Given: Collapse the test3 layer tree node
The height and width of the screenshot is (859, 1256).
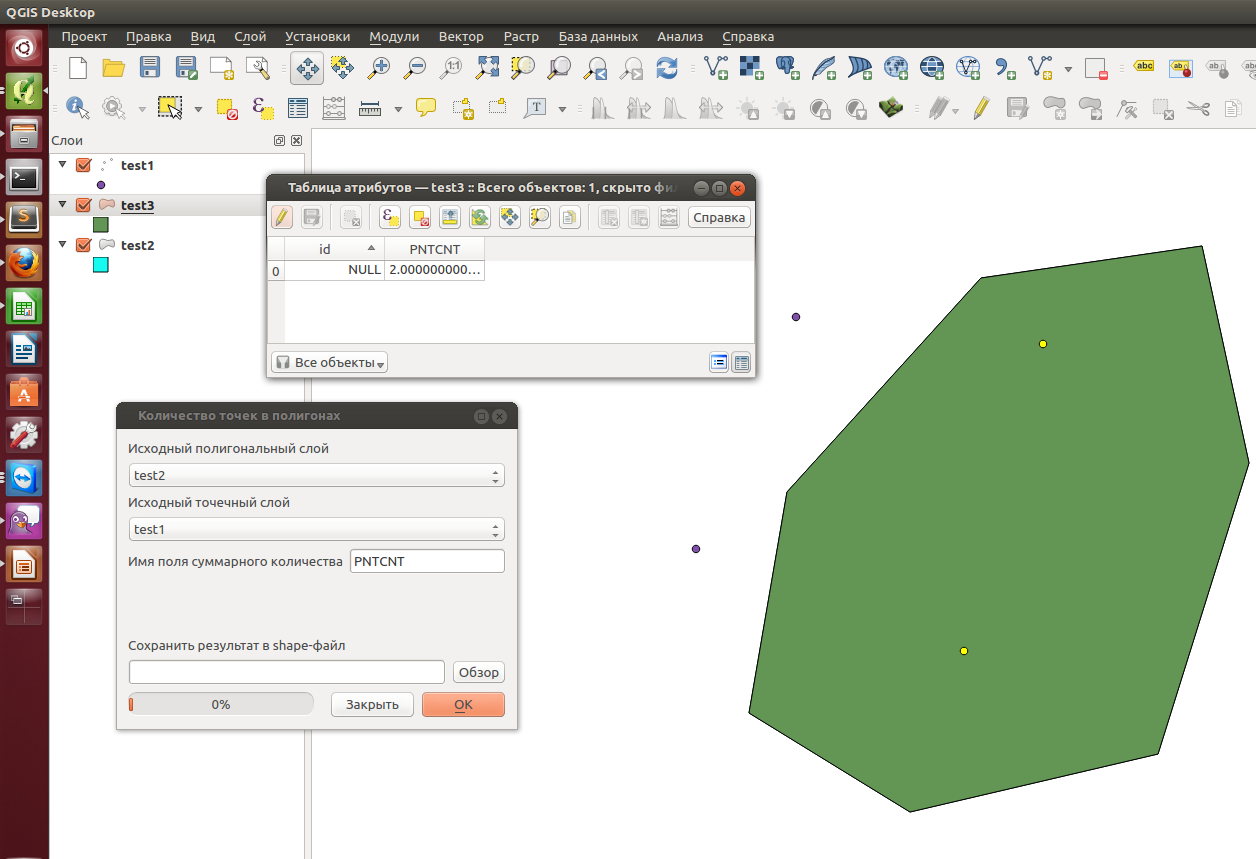Looking at the screenshot, I should (x=63, y=205).
